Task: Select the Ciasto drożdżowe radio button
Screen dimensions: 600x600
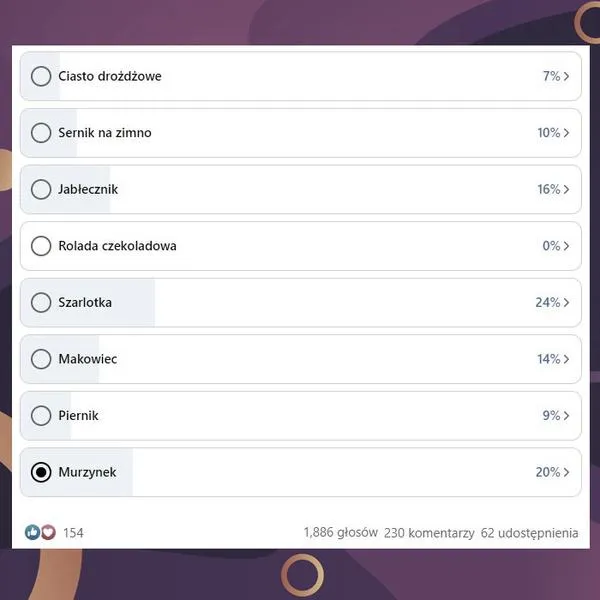Action: (x=41, y=76)
